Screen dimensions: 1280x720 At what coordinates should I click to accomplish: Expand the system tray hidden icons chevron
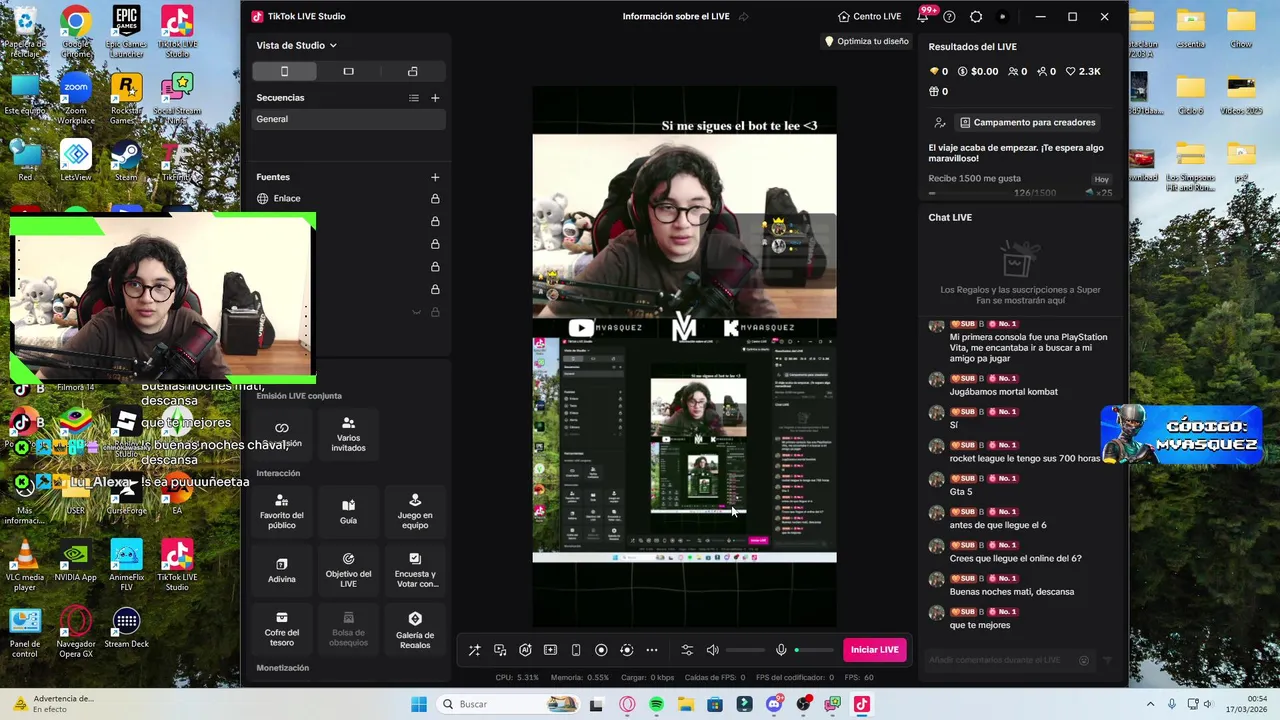[1150, 704]
